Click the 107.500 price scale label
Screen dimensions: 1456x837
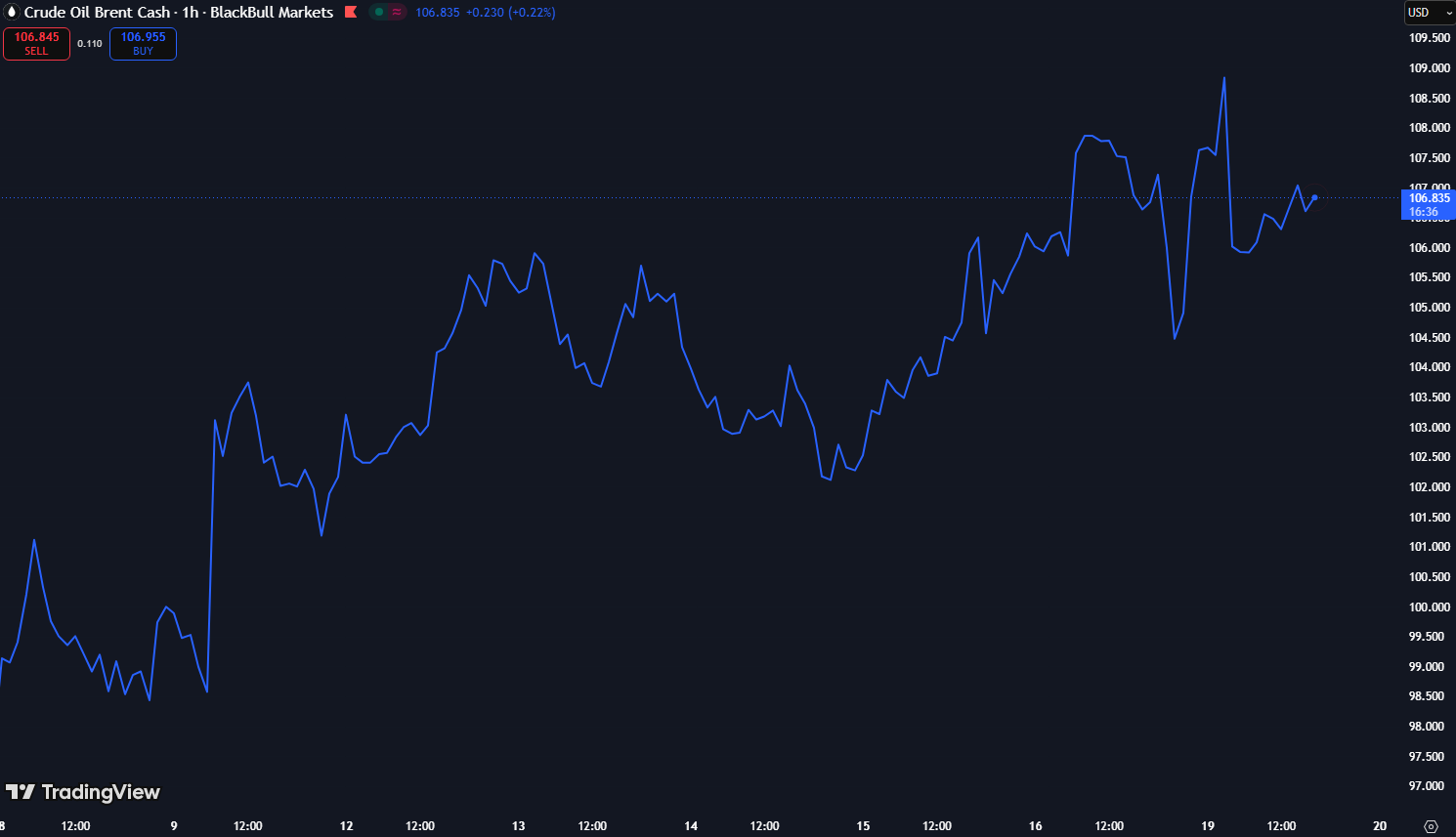pyautogui.click(x=1430, y=158)
